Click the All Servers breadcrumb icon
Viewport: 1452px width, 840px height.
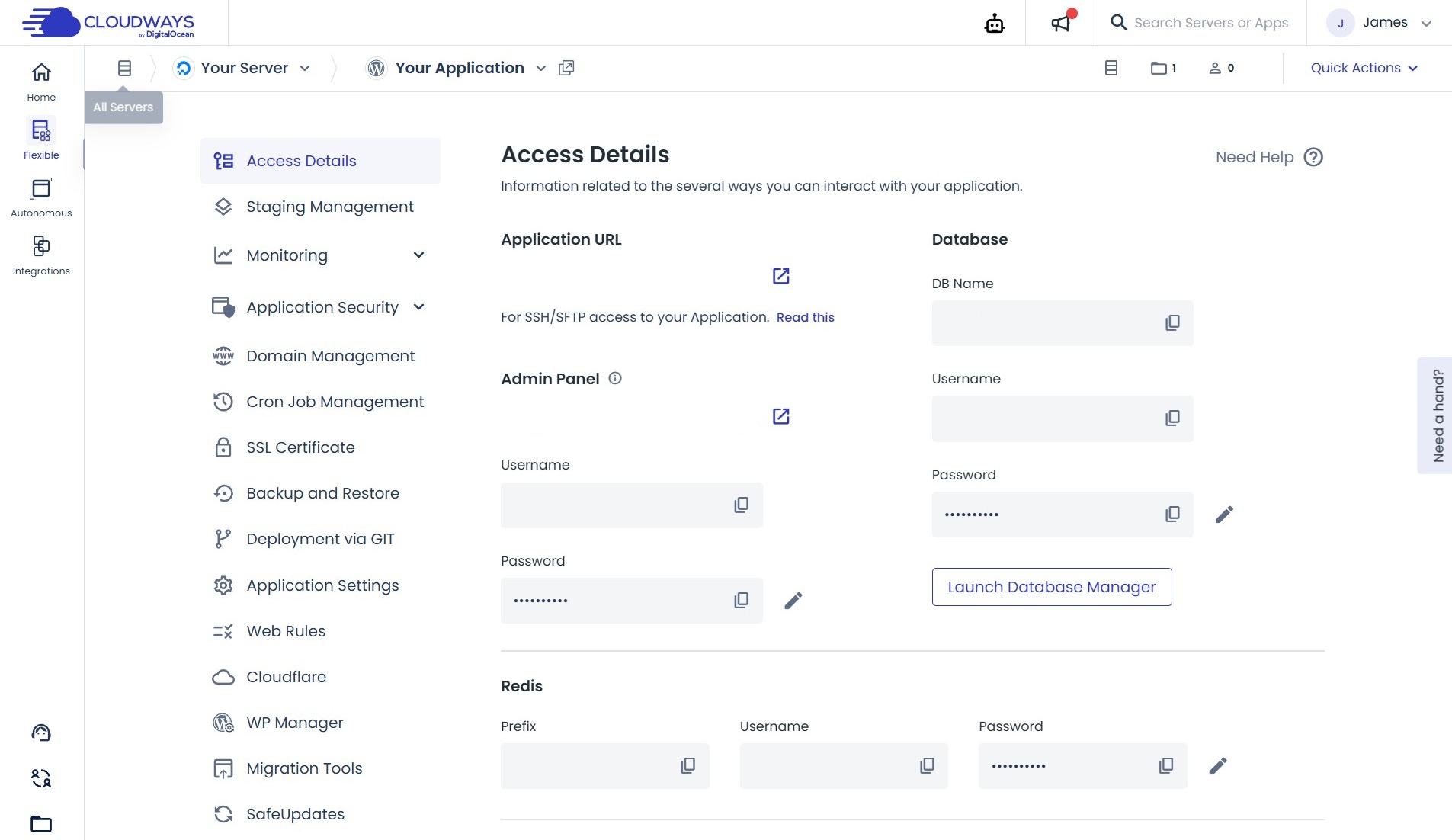pyautogui.click(x=124, y=68)
